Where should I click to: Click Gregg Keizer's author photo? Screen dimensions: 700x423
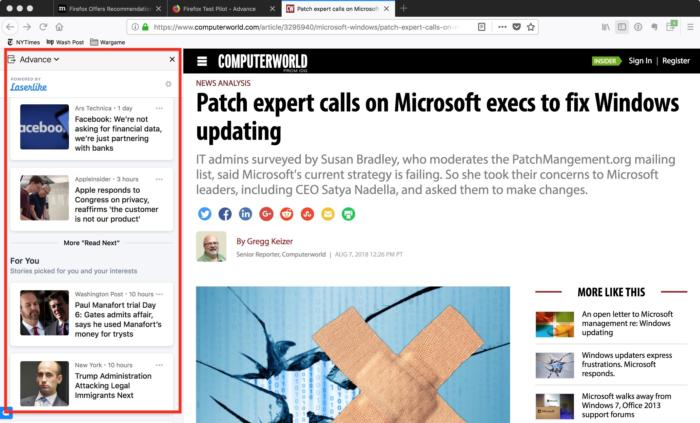pos(211,246)
